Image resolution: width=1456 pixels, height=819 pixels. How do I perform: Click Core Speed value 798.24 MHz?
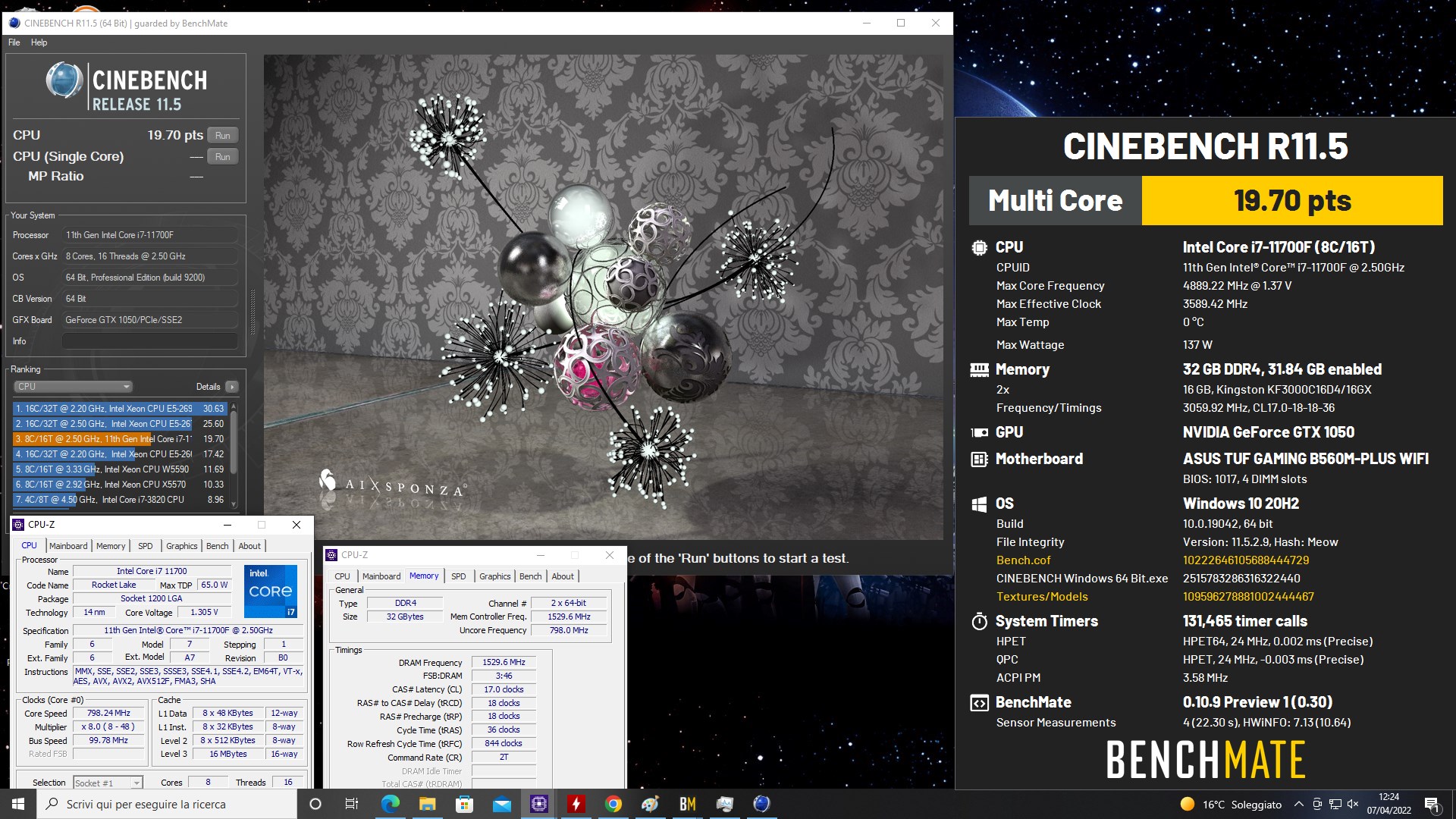click(x=108, y=713)
